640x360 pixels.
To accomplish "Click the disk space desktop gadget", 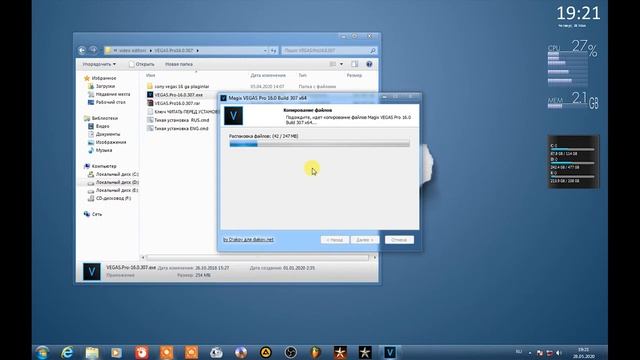I will tap(573, 162).
